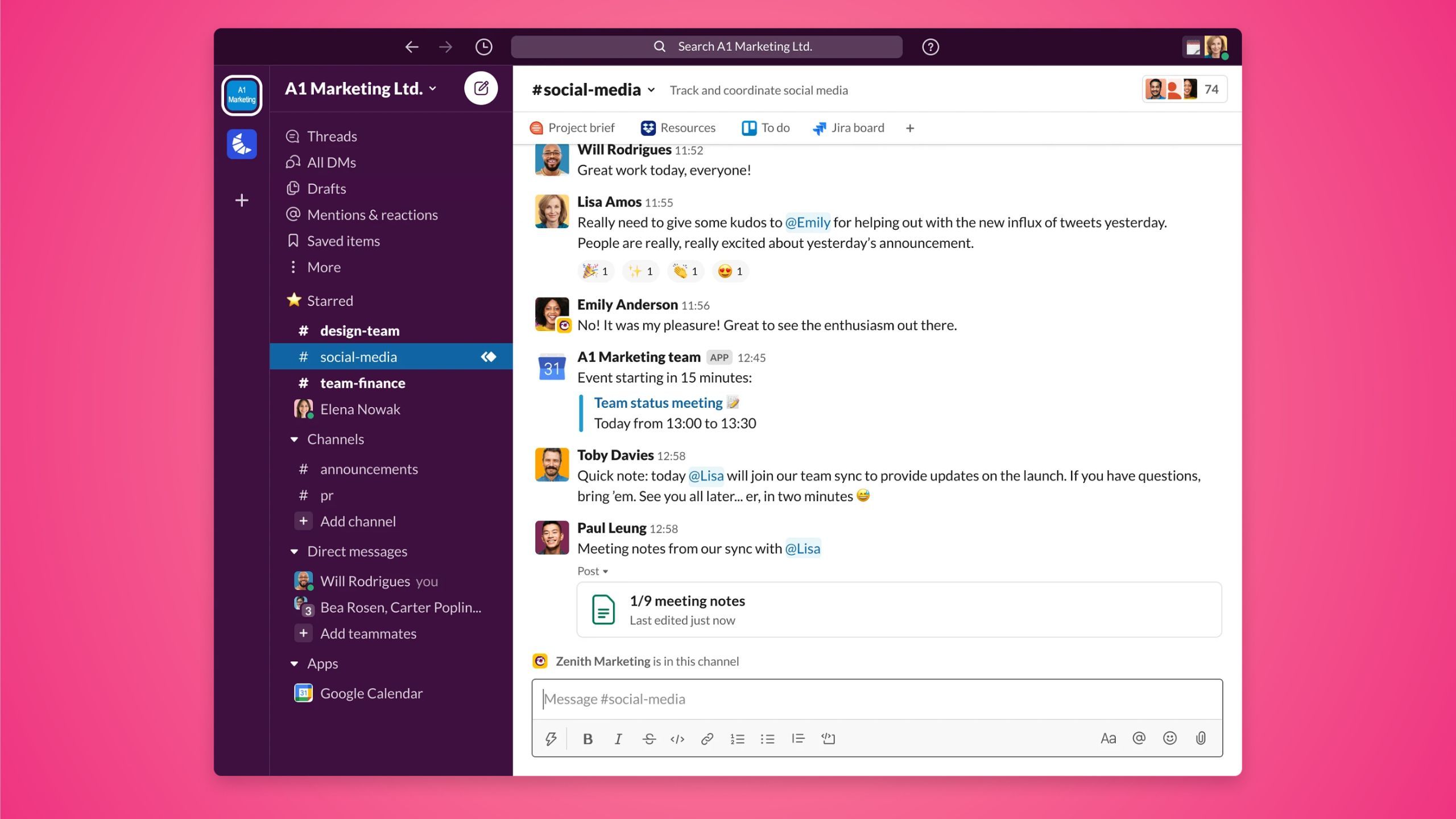This screenshot has width=1456, height=819.
Task: Toggle the 🎉 reaction on Lisa's message
Action: pyautogui.click(x=595, y=271)
